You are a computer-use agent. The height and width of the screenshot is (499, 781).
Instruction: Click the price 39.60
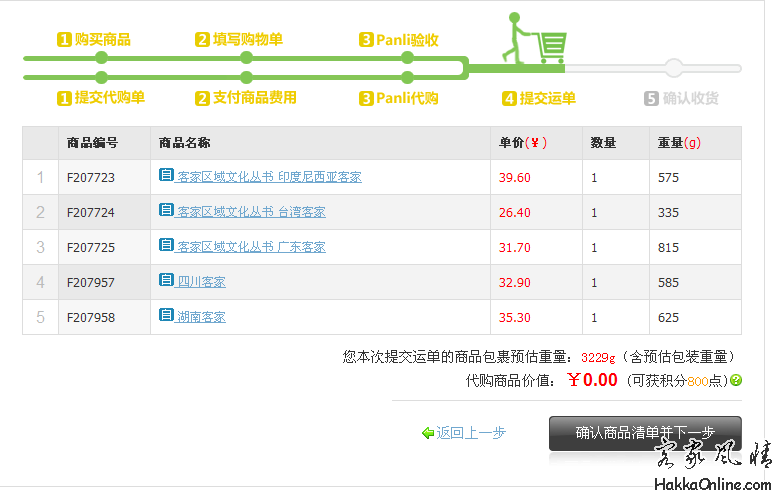[x=515, y=178]
